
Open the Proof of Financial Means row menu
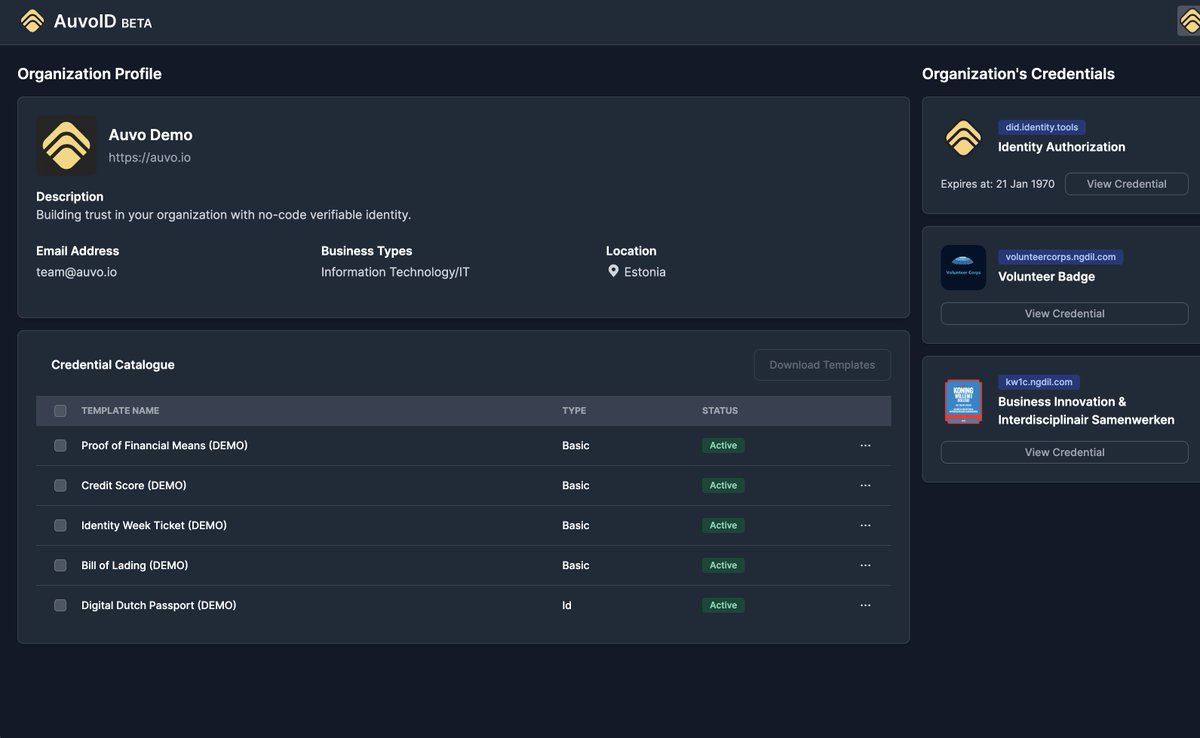click(x=864, y=443)
